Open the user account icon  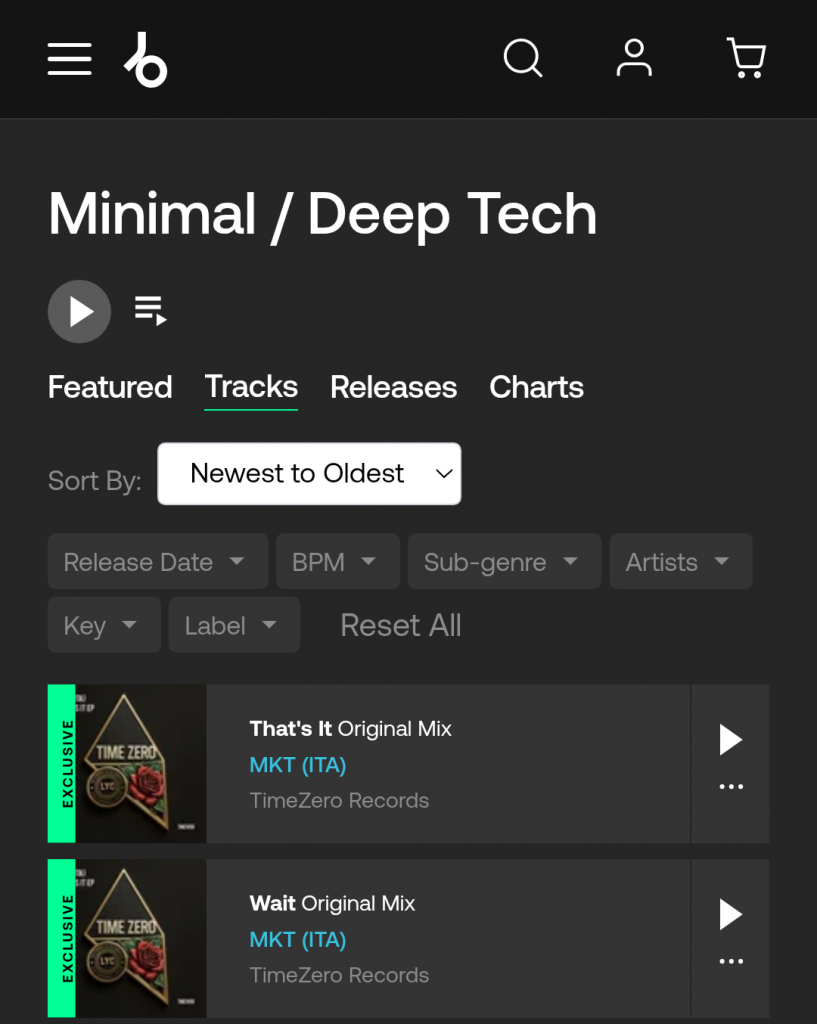pos(634,58)
